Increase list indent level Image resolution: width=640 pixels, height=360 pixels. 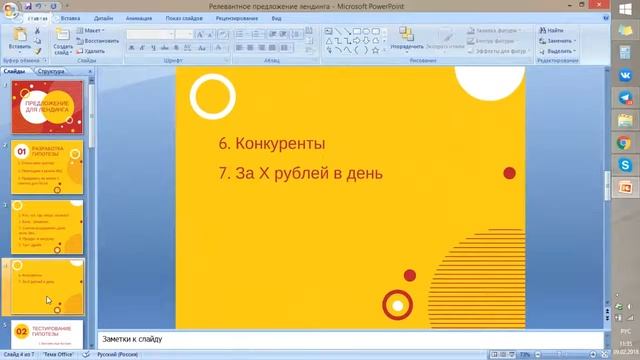[x=283, y=34]
